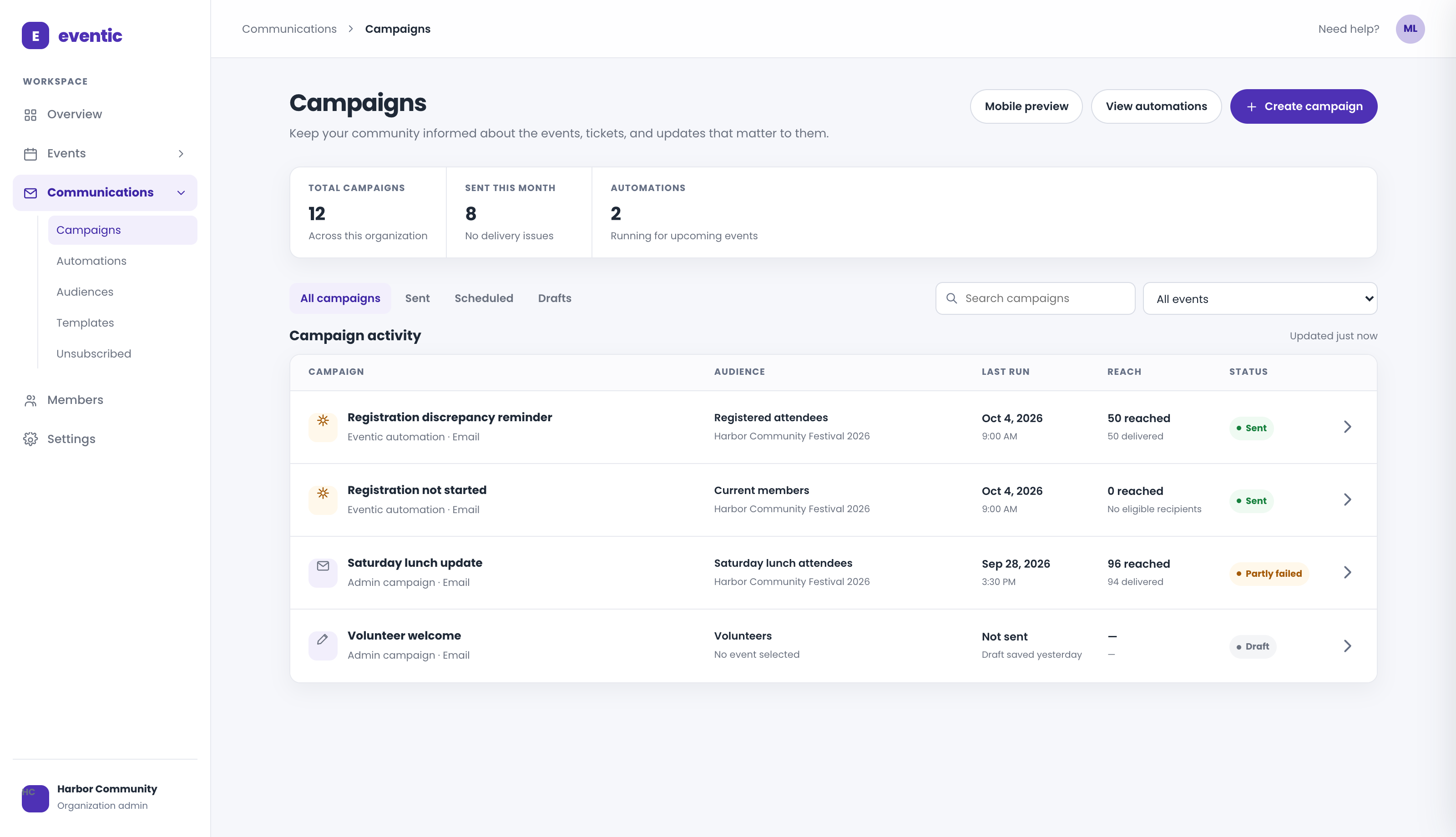Viewport: 1456px width, 837px height.
Task: Open Registration not started row arrow
Action: (x=1347, y=499)
